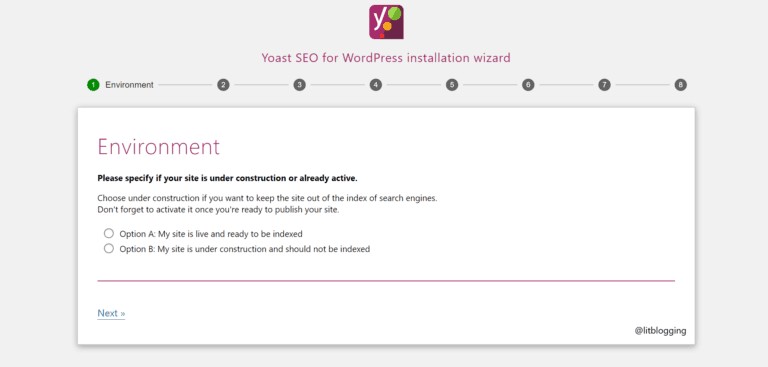
Task: Jump to step 6 circle
Action: tap(528, 85)
